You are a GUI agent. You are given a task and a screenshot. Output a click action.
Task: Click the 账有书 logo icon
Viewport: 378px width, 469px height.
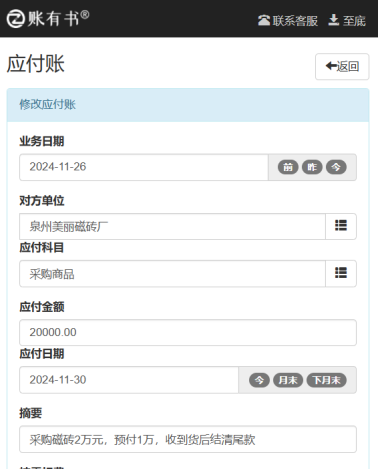(x=16, y=18)
